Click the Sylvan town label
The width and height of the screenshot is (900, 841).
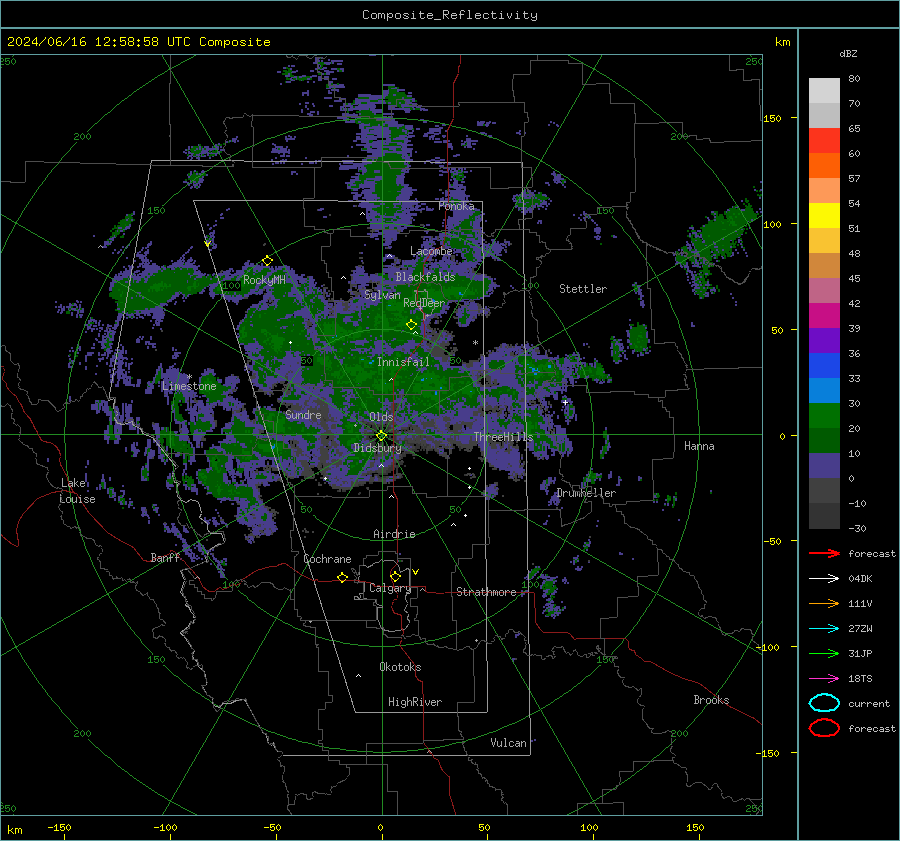click(382, 295)
